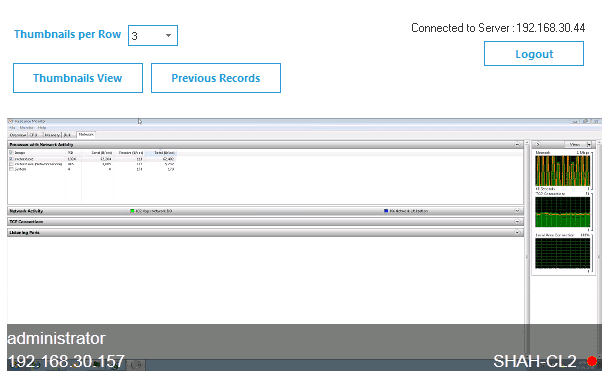Sort by the Receive (B/sec) column header

click(x=129, y=153)
